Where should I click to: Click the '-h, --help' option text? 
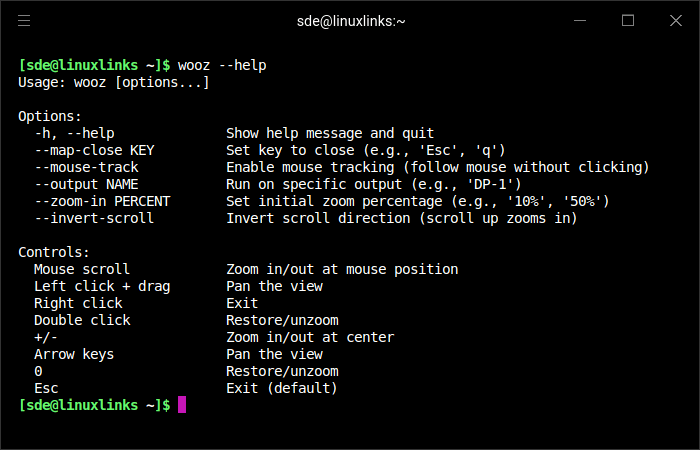[x=74, y=133]
